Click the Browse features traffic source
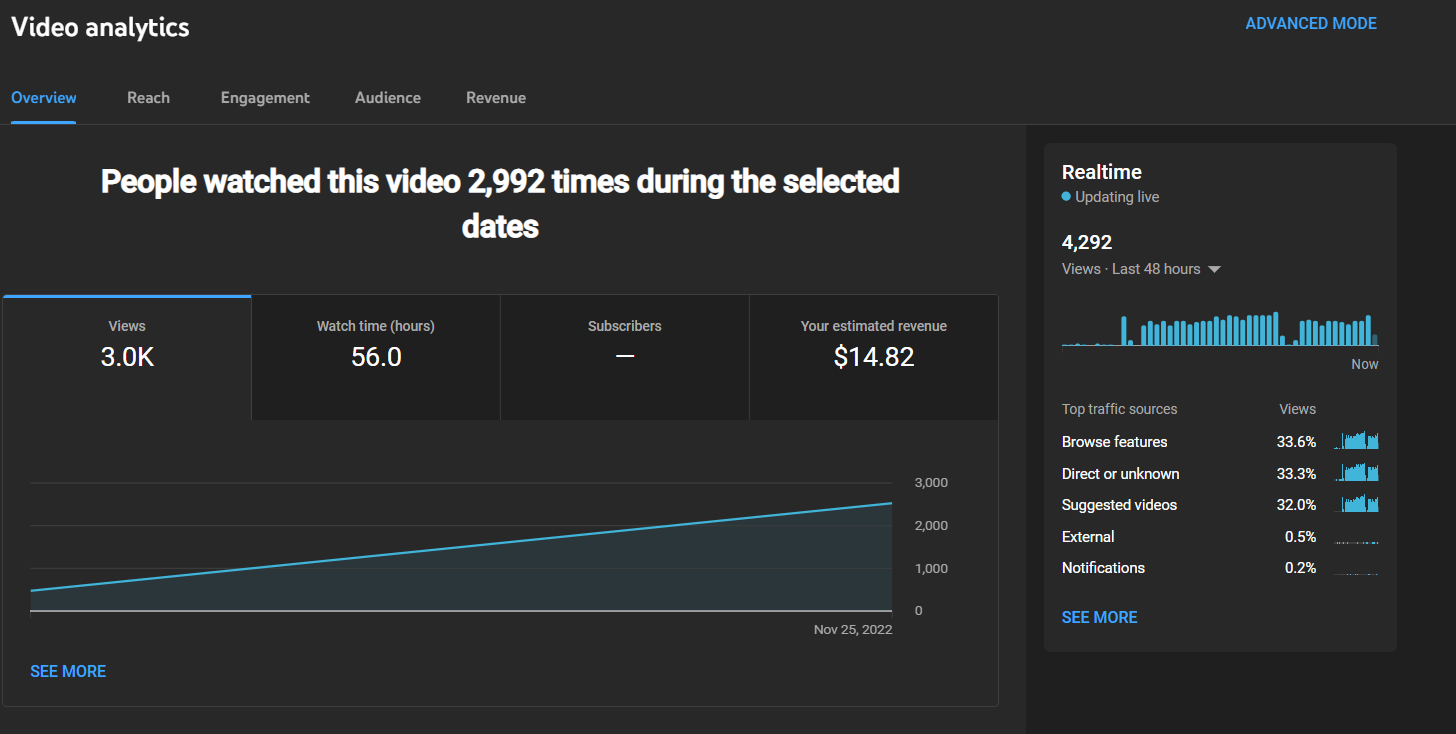This screenshot has width=1456, height=734. [x=1114, y=442]
